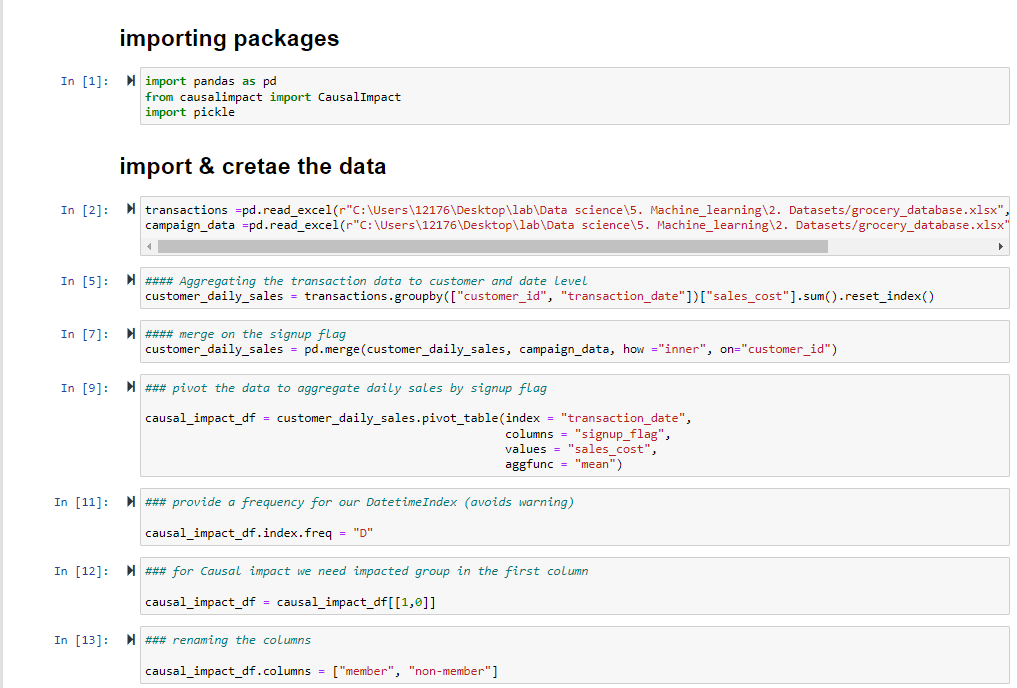
Task: Click left arrow of read_excel cell scrollbar
Action: pyautogui.click(x=151, y=246)
